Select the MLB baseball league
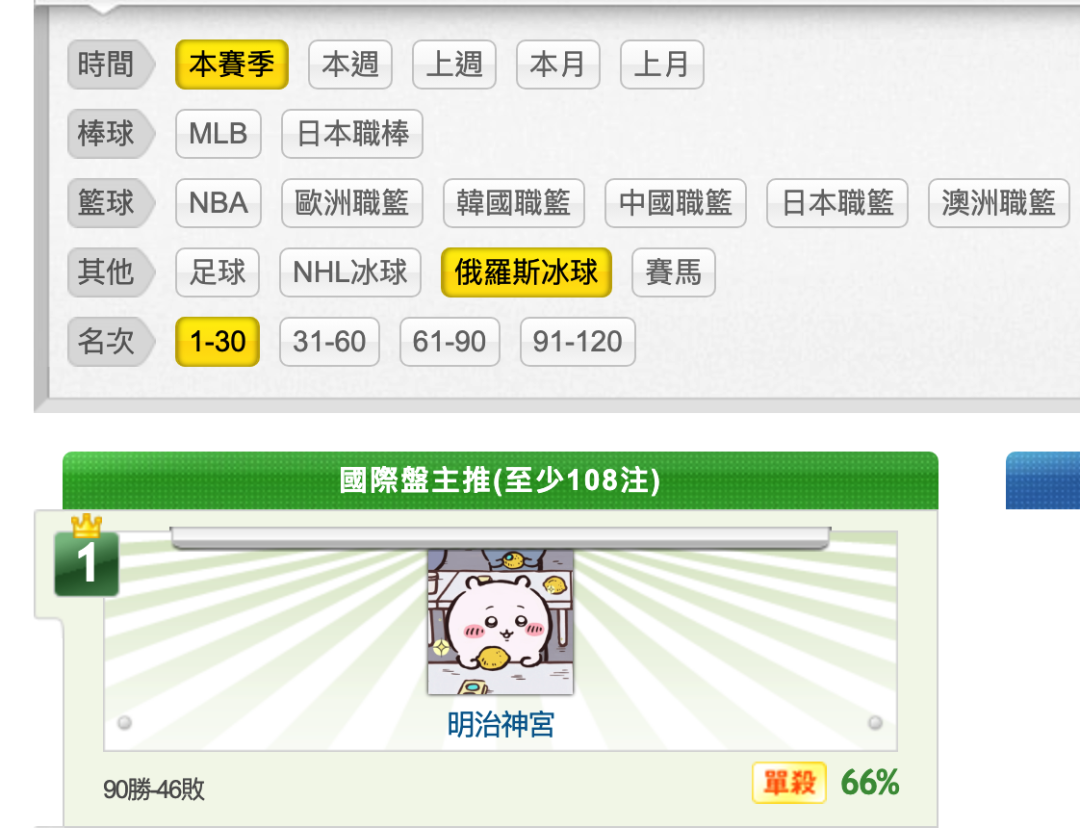This screenshot has height=828, width=1080. 218,134
